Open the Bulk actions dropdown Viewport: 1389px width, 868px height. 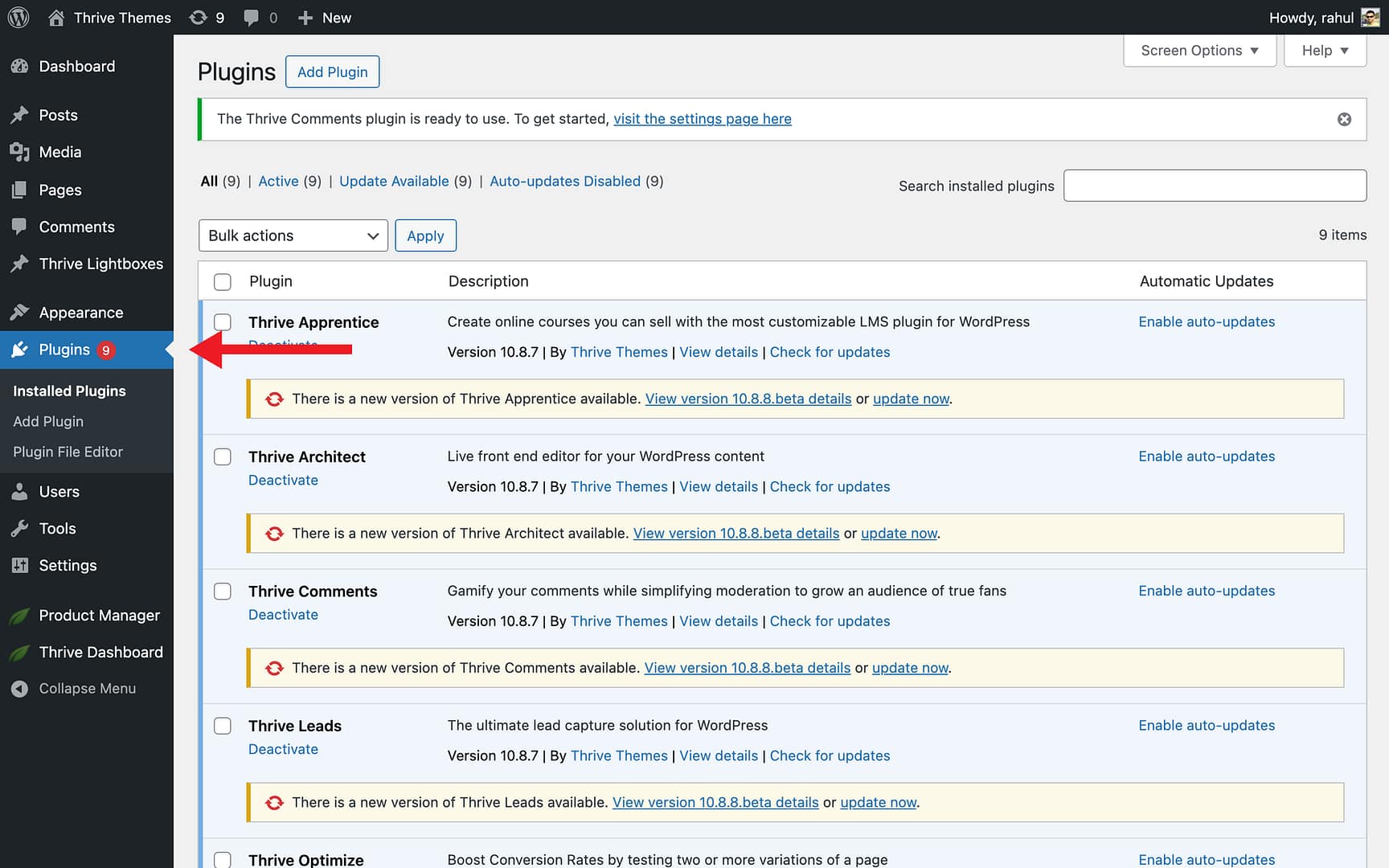pos(293,235)
